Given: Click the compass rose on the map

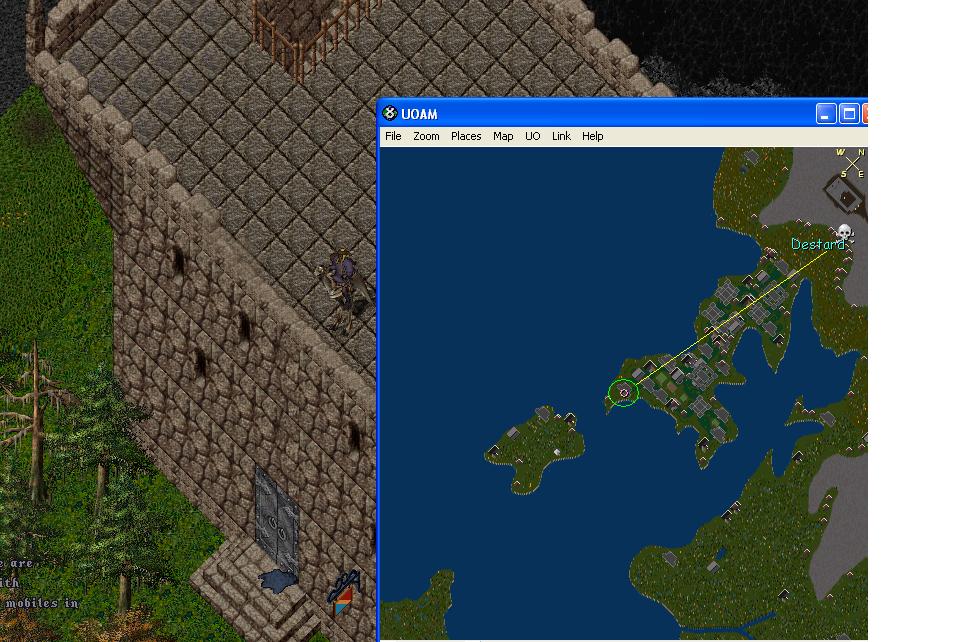Looking at the screenshot, I should point(852,163).
